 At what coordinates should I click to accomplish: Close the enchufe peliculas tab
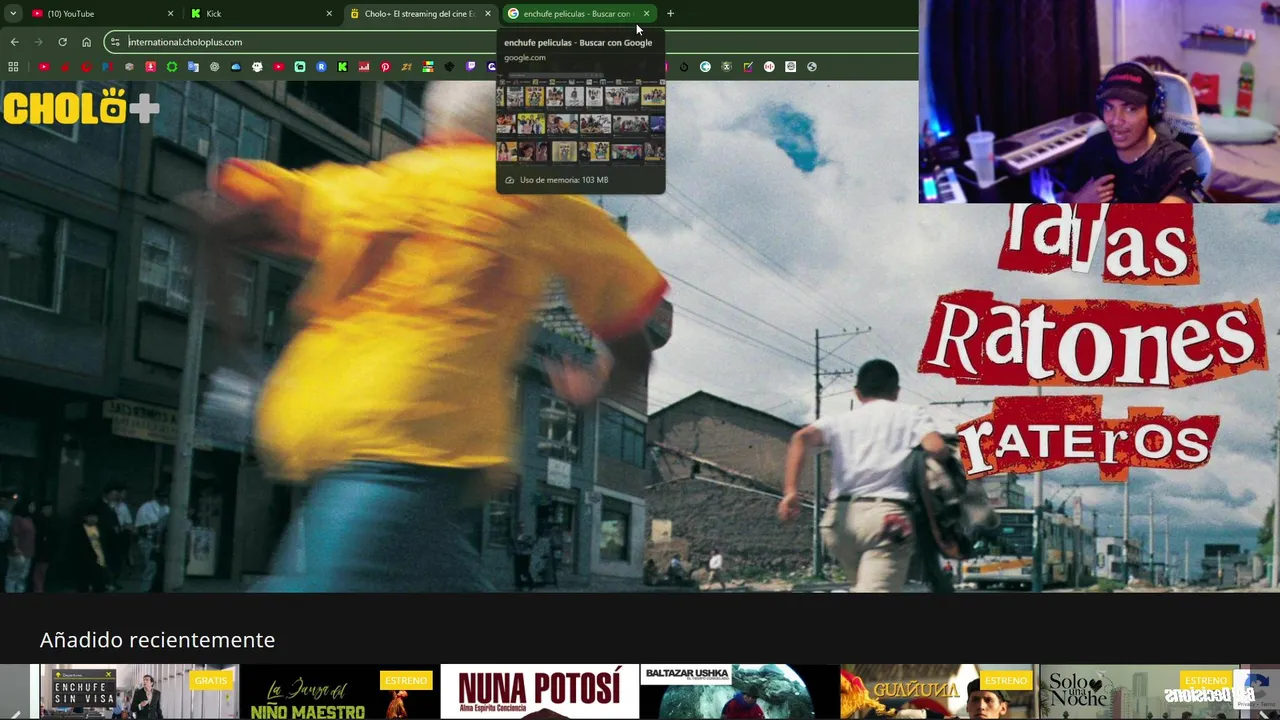point(647,14)
